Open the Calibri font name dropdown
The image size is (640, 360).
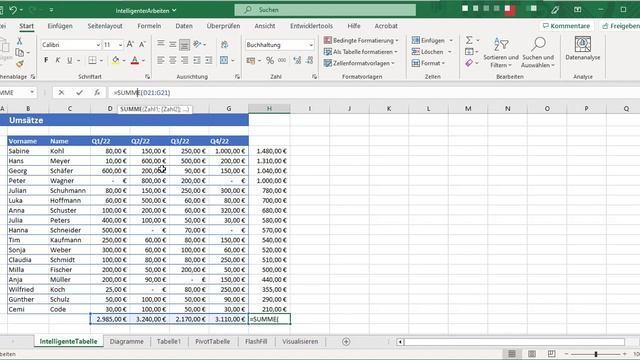click(98, 45)
